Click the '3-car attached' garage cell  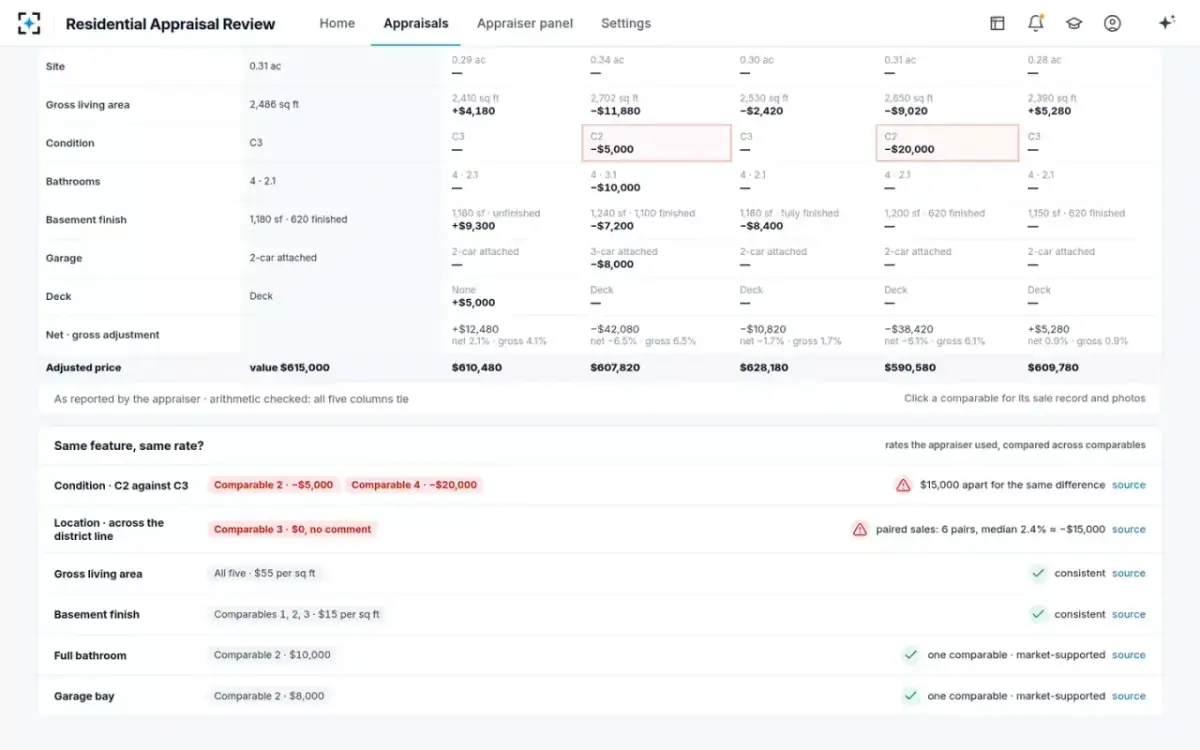click(624, 252)
